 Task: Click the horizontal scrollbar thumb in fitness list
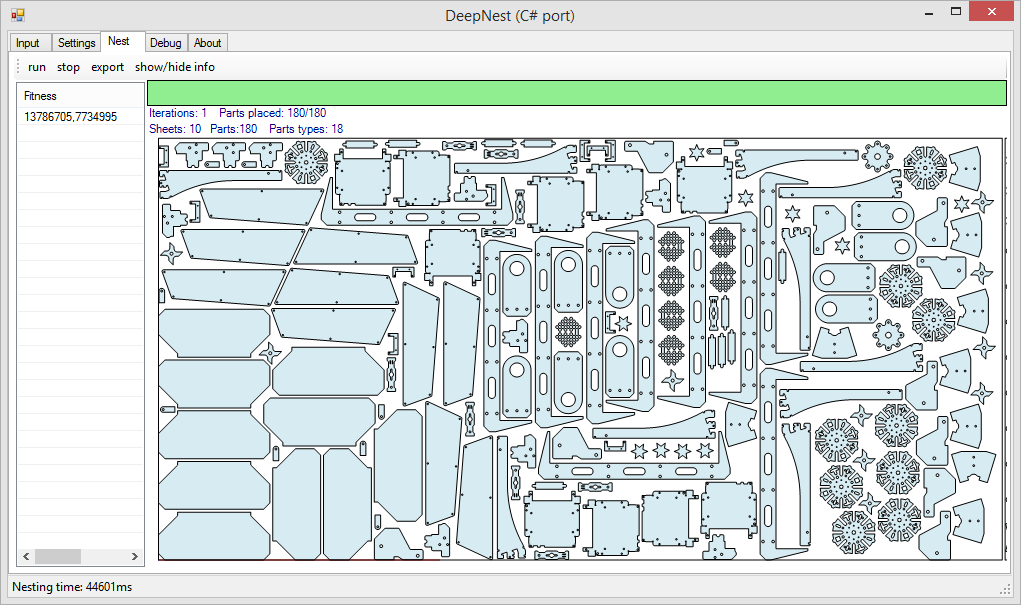pos(58,556)
